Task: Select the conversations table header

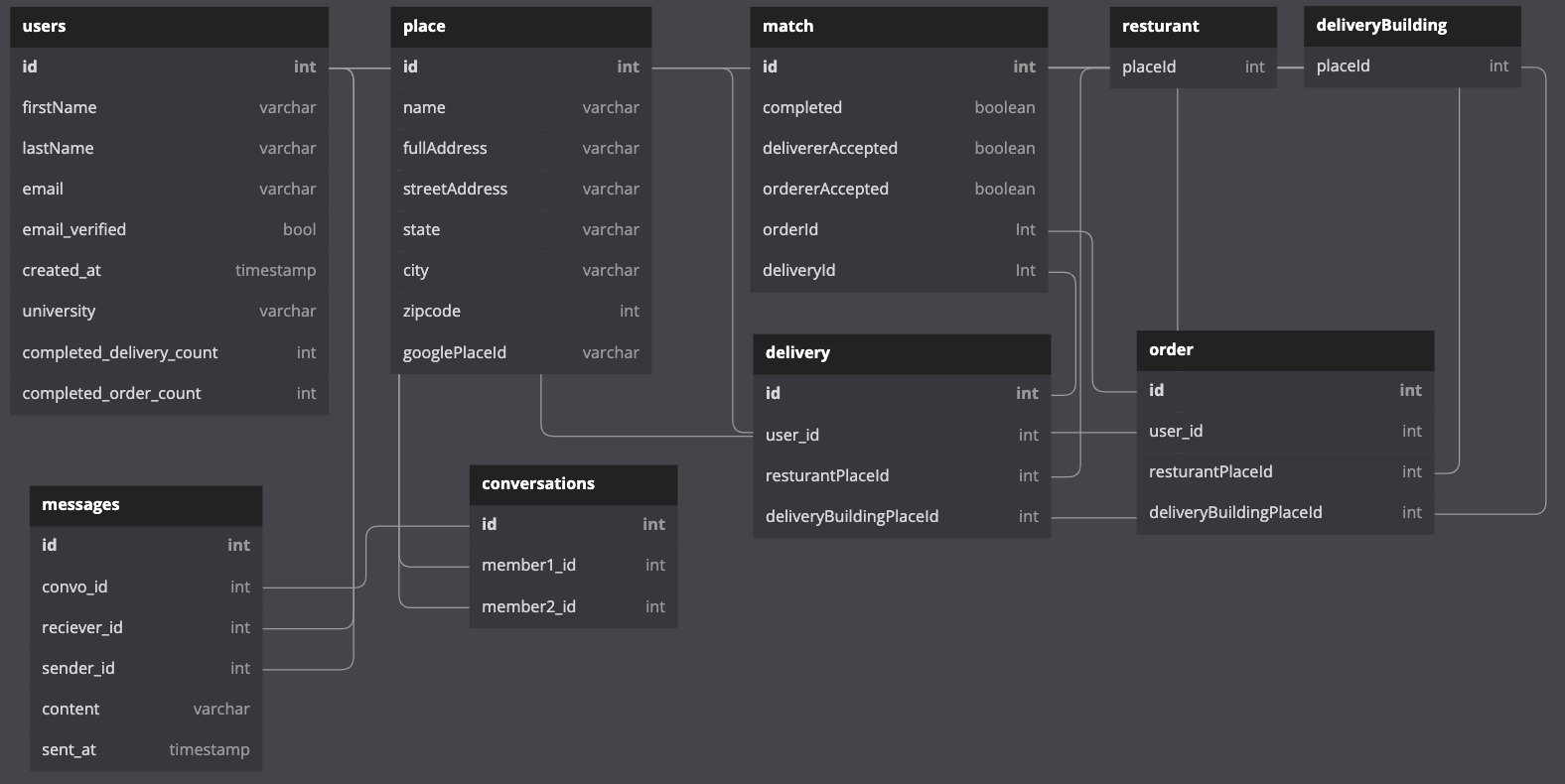Action: (x=573, y=484)
